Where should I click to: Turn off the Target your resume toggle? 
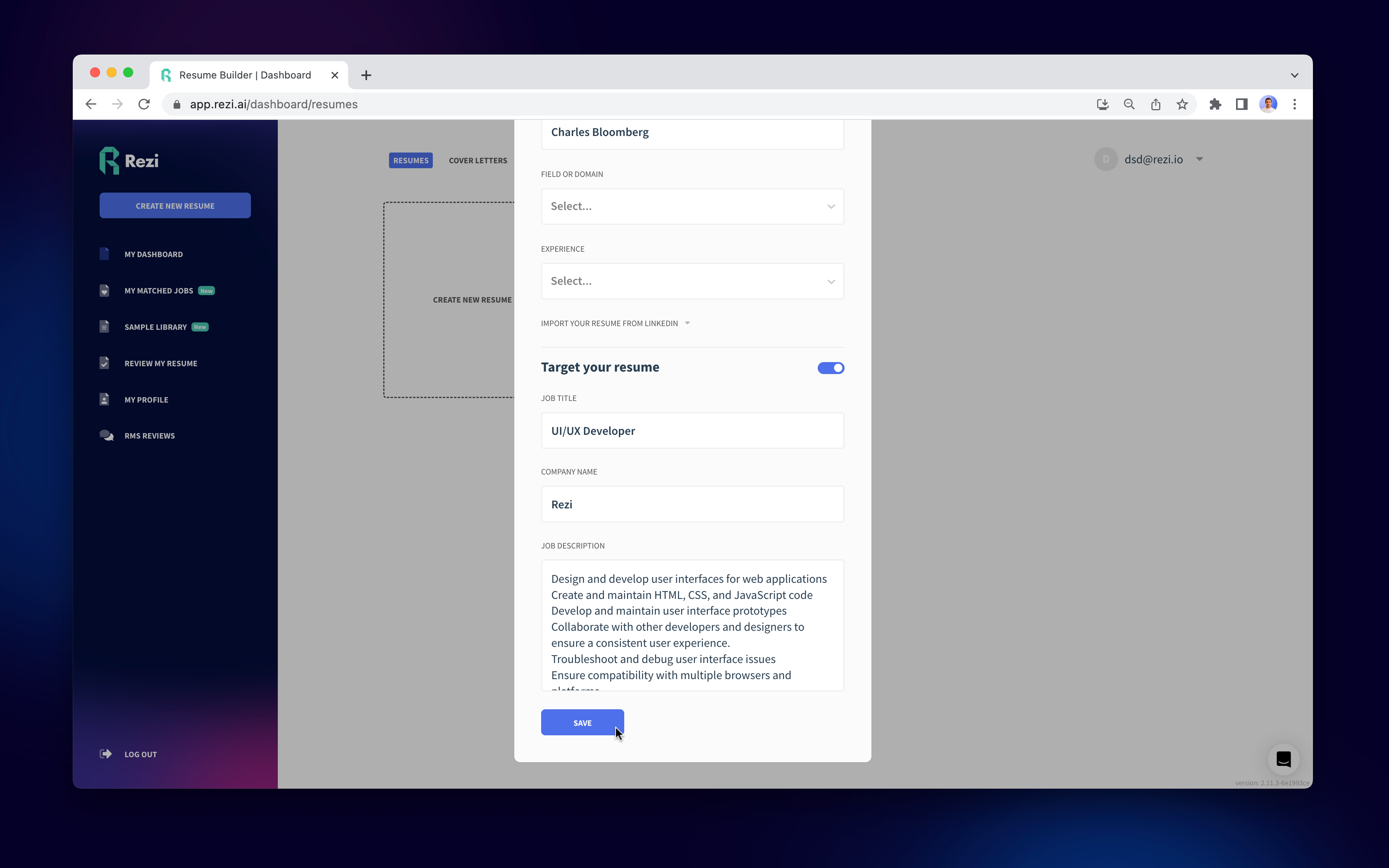click(831, 368)
